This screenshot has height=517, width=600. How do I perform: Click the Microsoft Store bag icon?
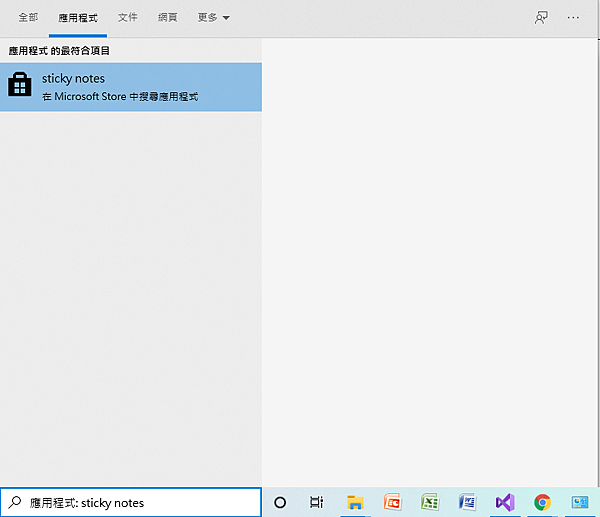pyautogui.click(x=20, y=84)
